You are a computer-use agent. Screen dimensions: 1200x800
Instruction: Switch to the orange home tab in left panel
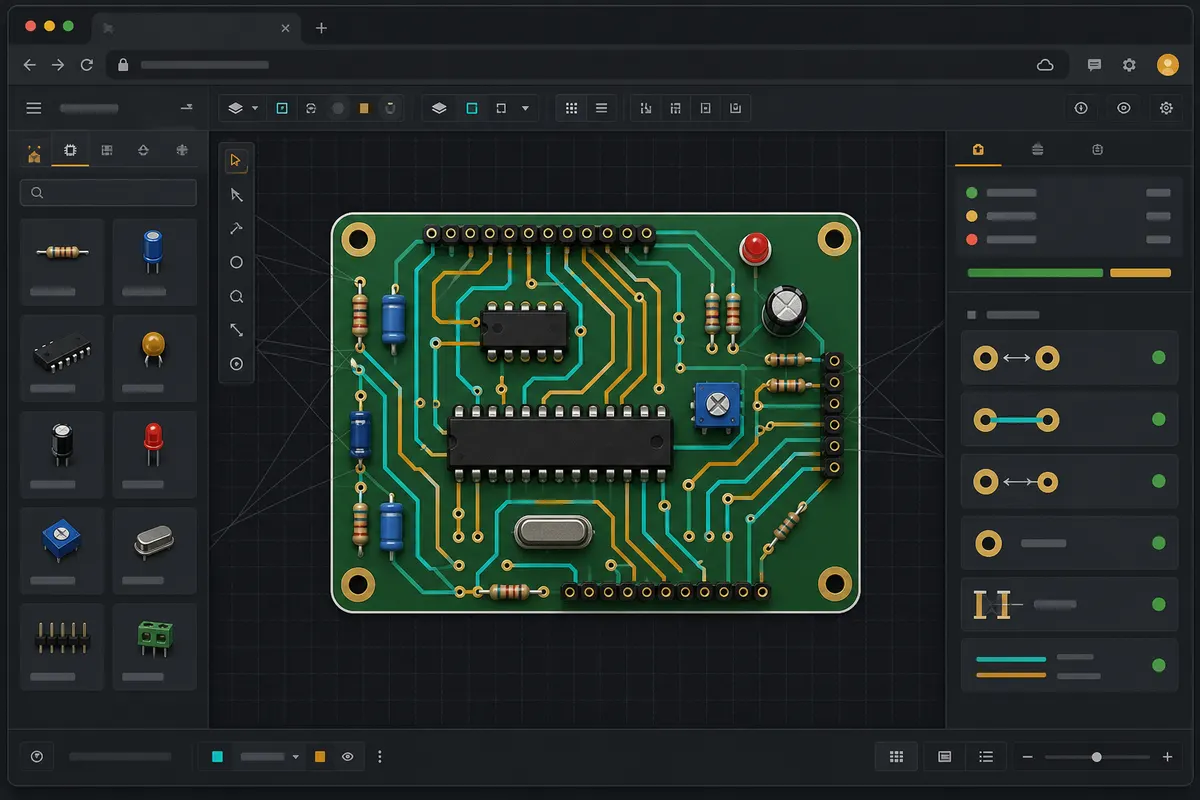coord(35,152)
